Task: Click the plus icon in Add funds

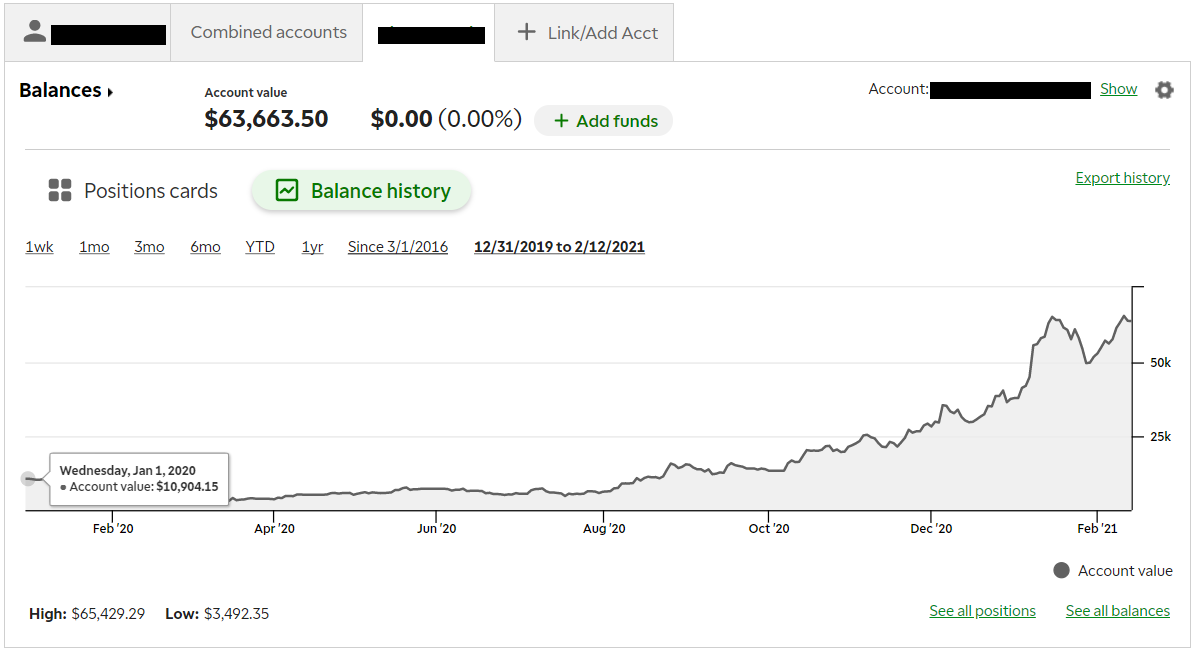Action: [x=561, y=121]
